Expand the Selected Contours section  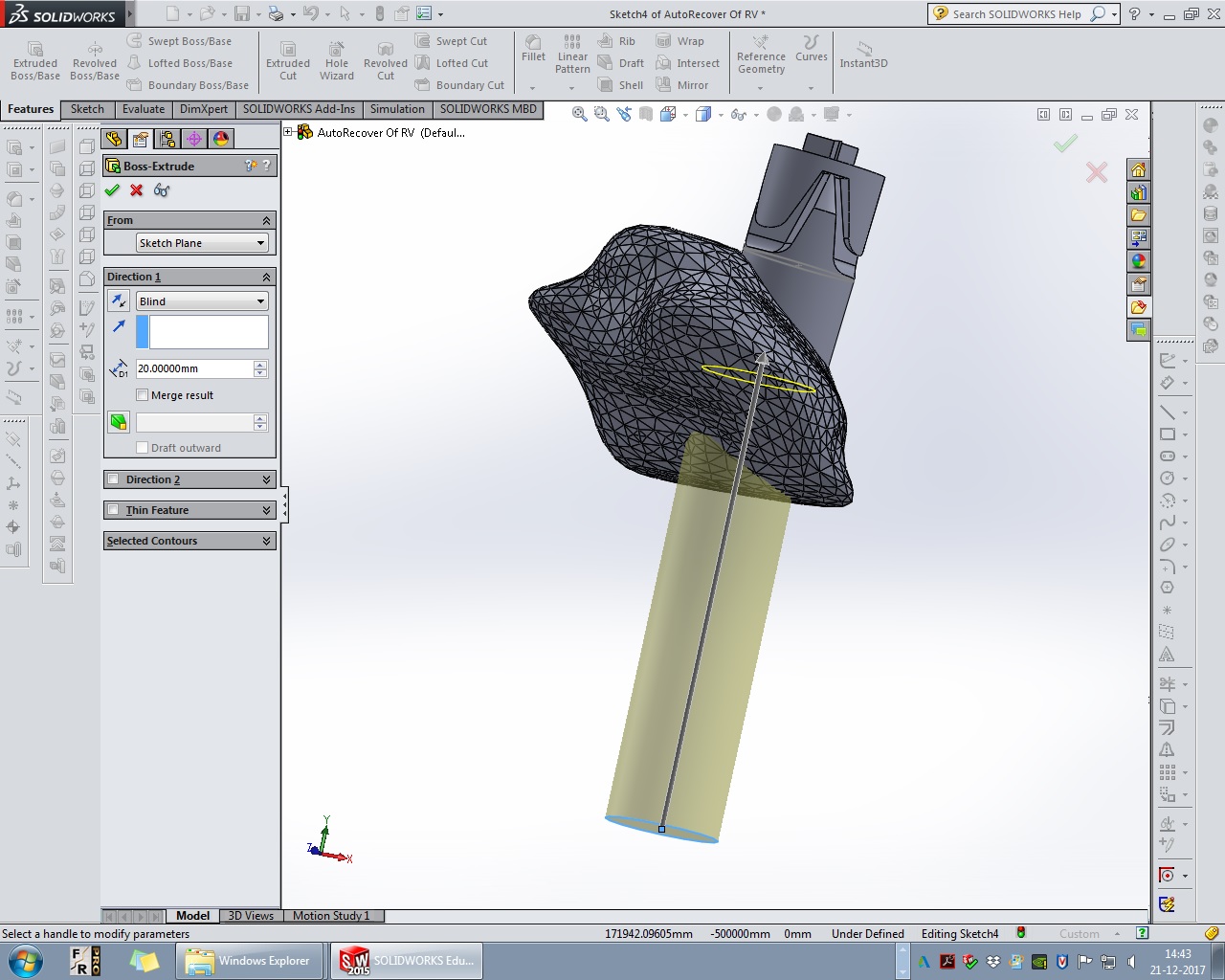point(266,541)
